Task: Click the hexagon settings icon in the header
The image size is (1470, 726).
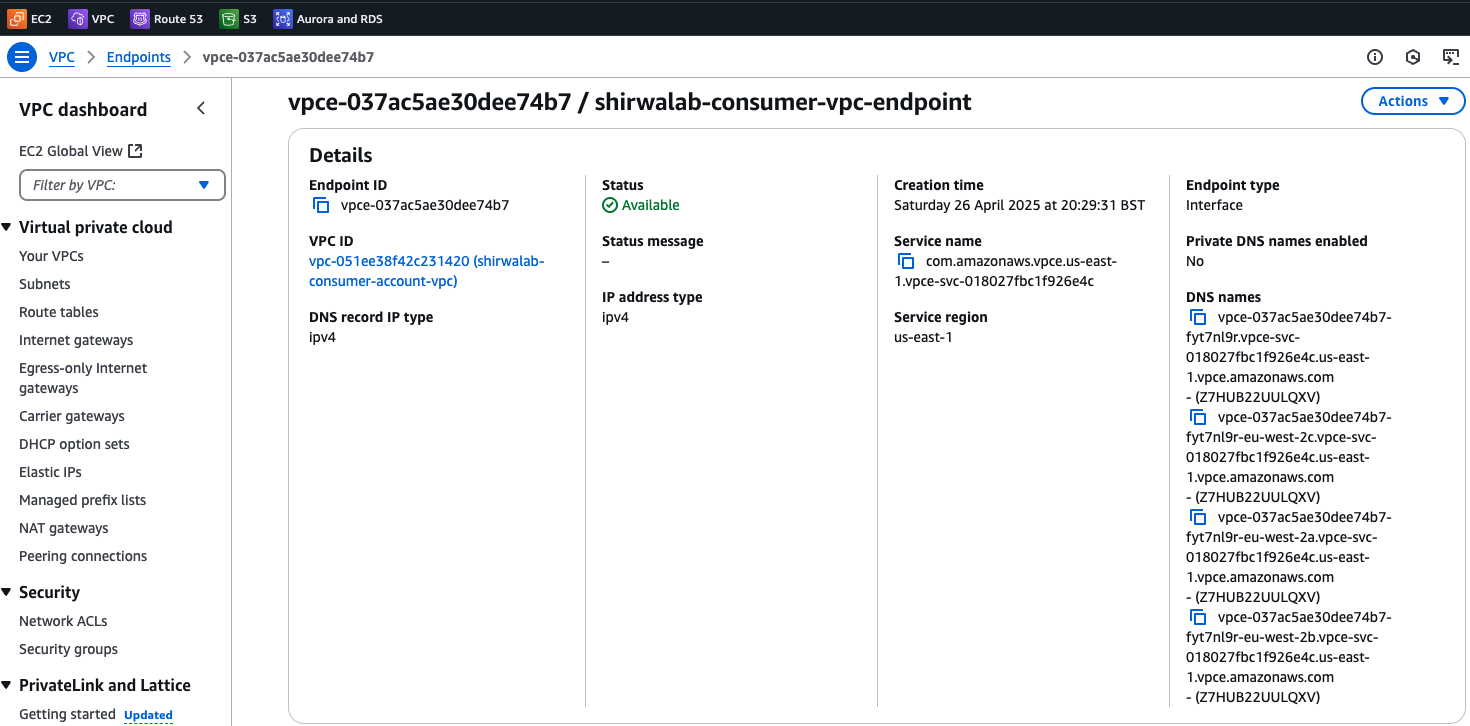Action: click(1413, 57)
